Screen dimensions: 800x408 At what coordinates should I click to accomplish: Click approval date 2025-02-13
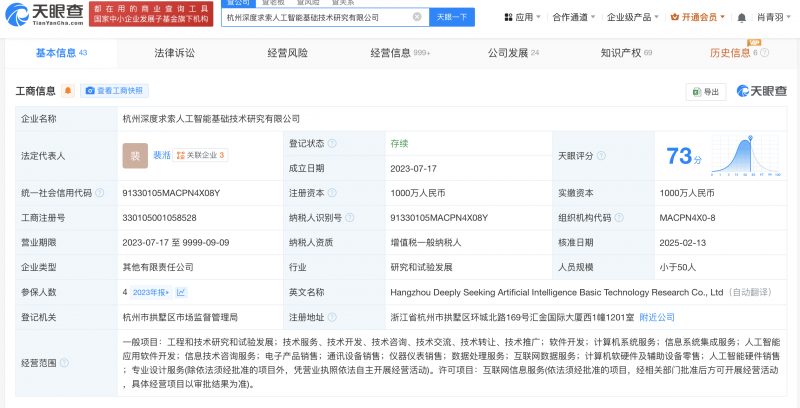683,243
